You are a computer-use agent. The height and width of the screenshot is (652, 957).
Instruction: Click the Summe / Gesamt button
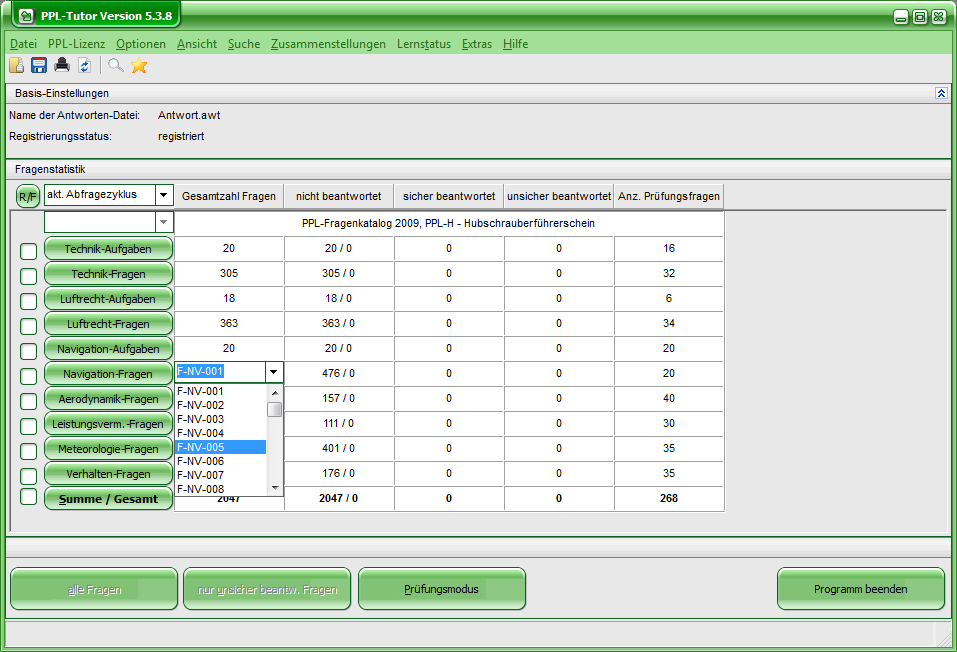109,499
